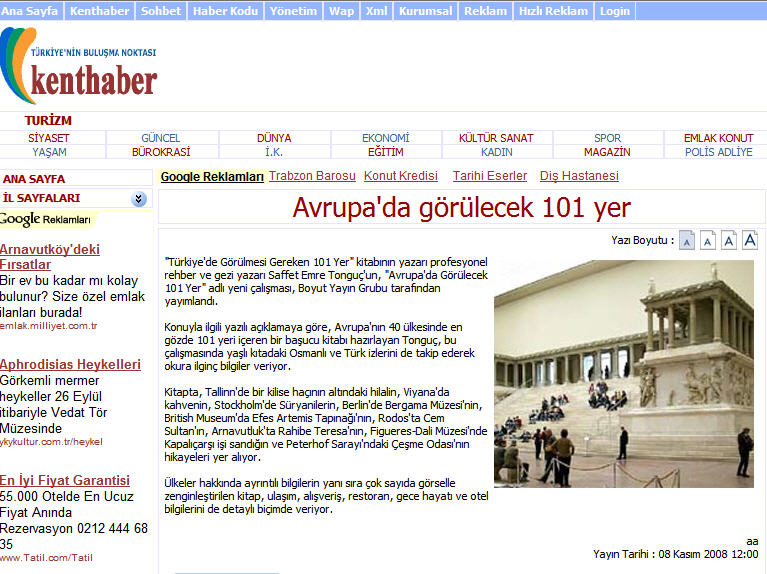
Task: Select the SİYASET category
Action: coord(48,138)
